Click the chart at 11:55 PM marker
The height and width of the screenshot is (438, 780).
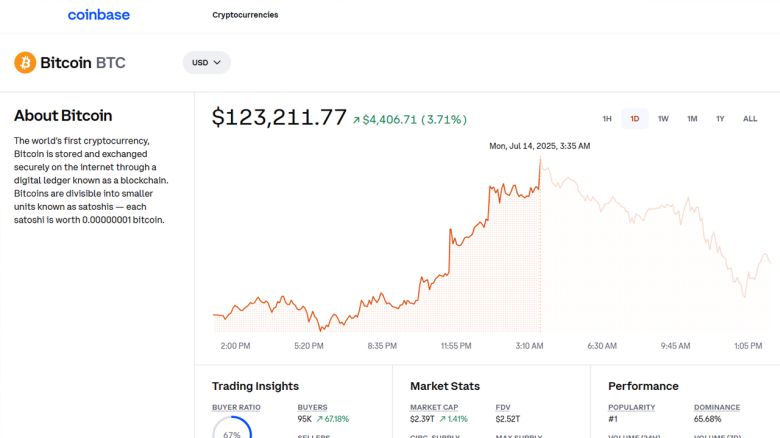tap(455, 345)
